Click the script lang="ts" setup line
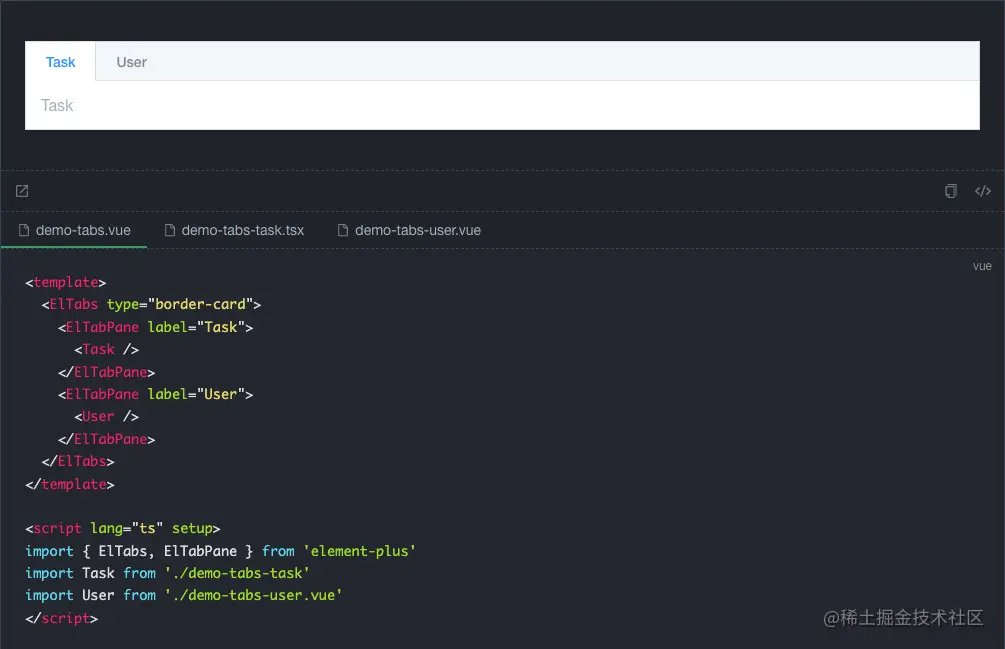 coord(122,529)
